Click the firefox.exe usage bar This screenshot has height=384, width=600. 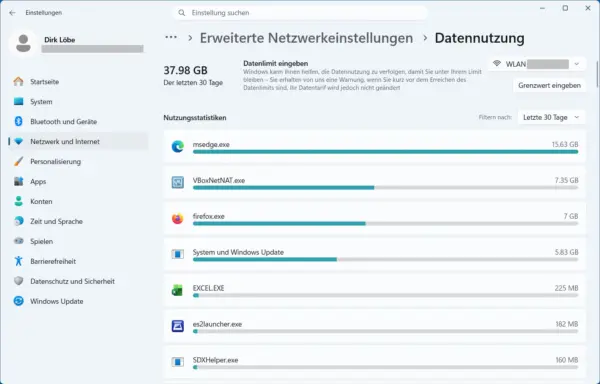[x=385, y=224]
